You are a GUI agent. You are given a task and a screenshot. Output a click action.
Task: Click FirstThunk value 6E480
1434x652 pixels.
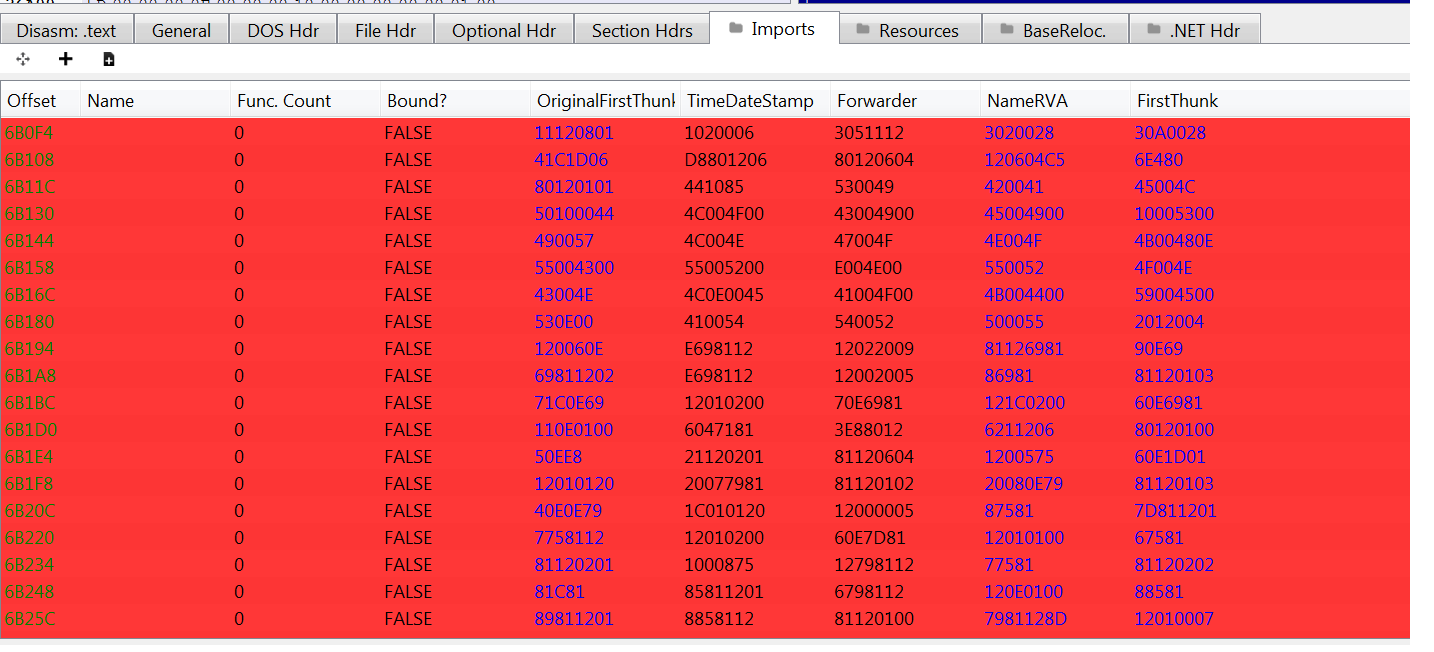(1158, 160)
